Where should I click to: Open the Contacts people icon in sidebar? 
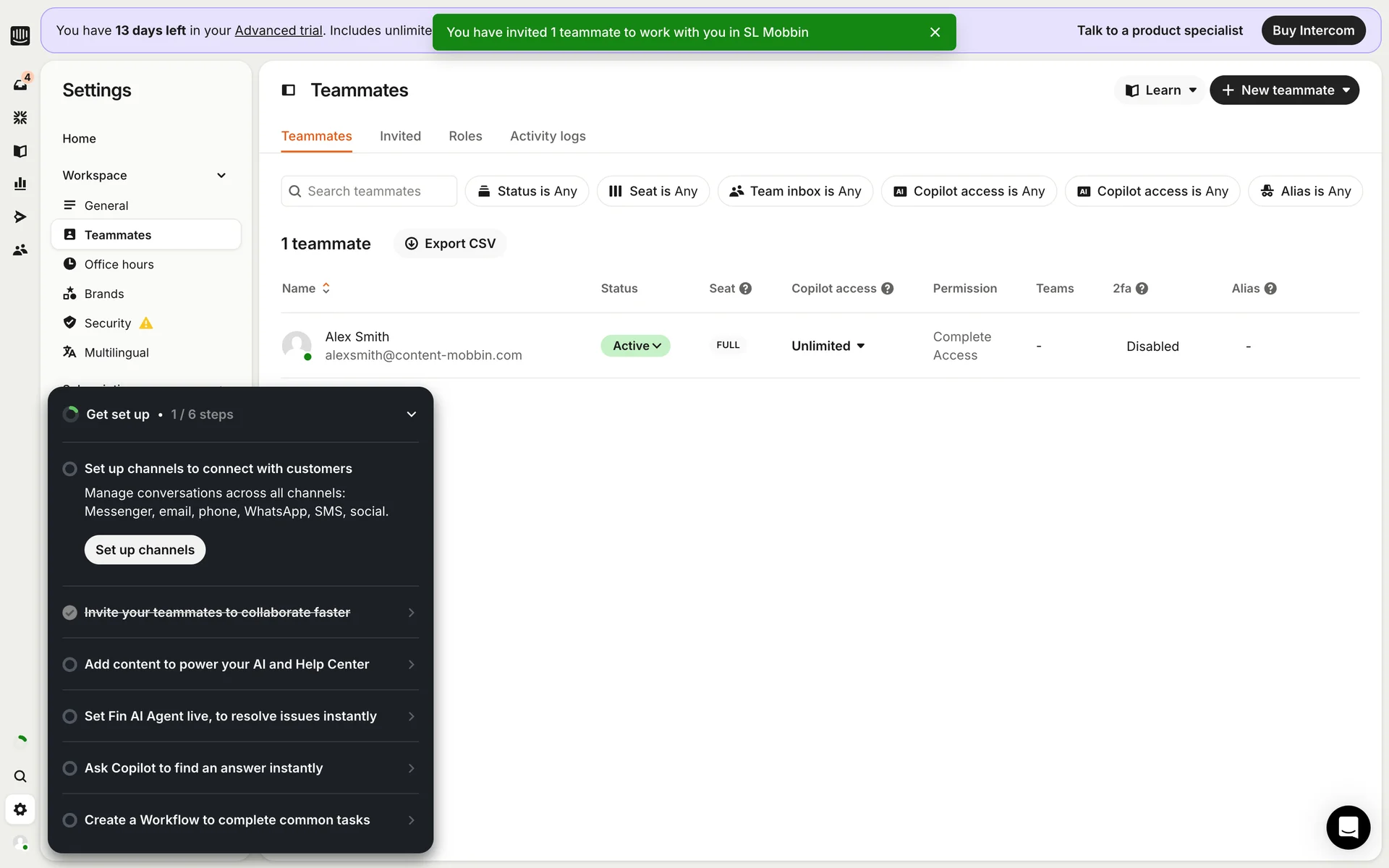point(20,250)
